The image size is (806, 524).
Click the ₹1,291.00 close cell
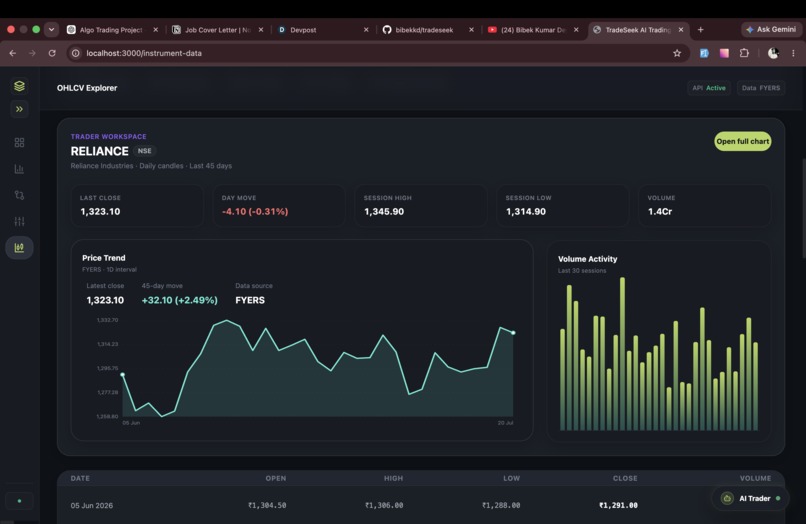(x=618, y=505)
